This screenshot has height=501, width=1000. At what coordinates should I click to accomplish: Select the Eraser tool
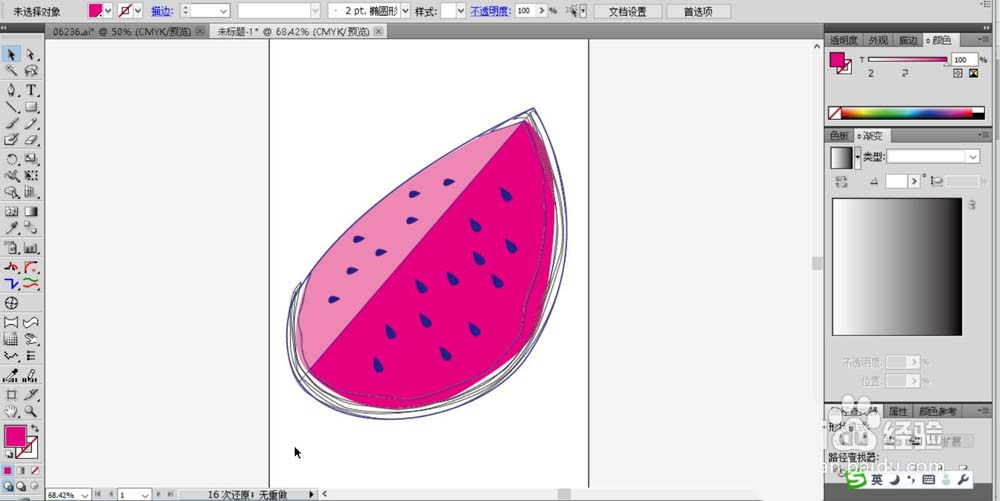(31, 140)
